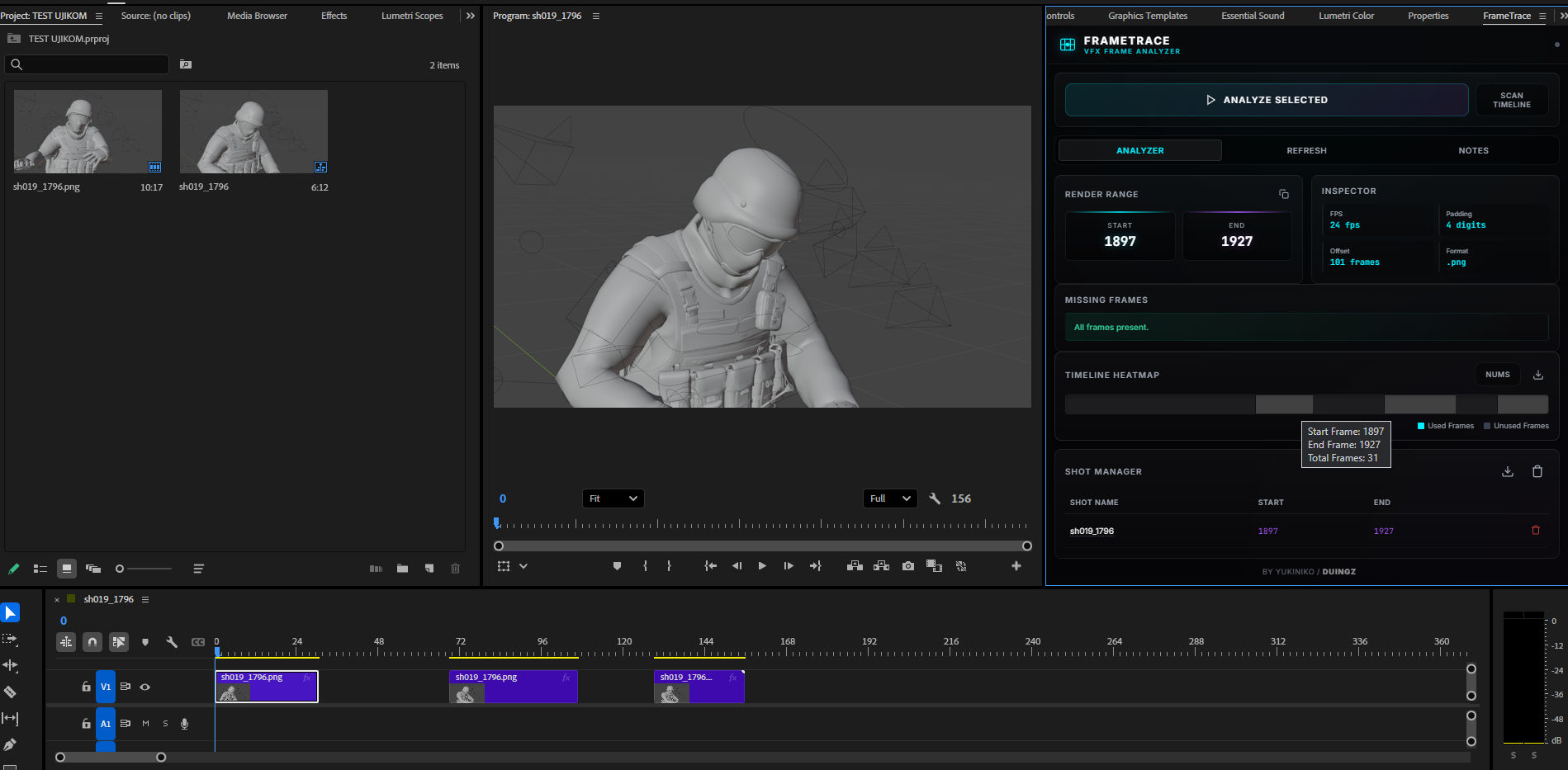The width and height of the screenshot is (1568, 770).
Task: Step back one frame in Program monitor
Action: pyautogui.click(x=737, y=566)
